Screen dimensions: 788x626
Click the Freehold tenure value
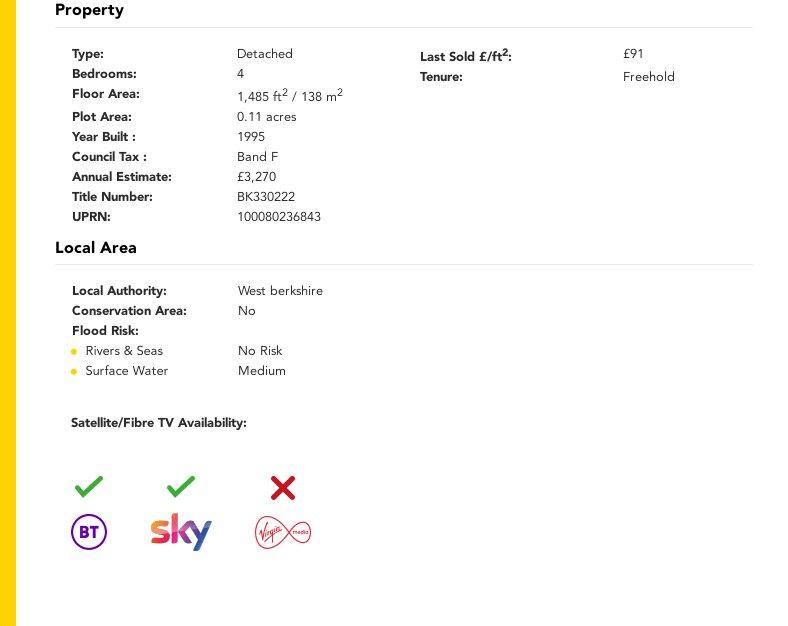649,77
